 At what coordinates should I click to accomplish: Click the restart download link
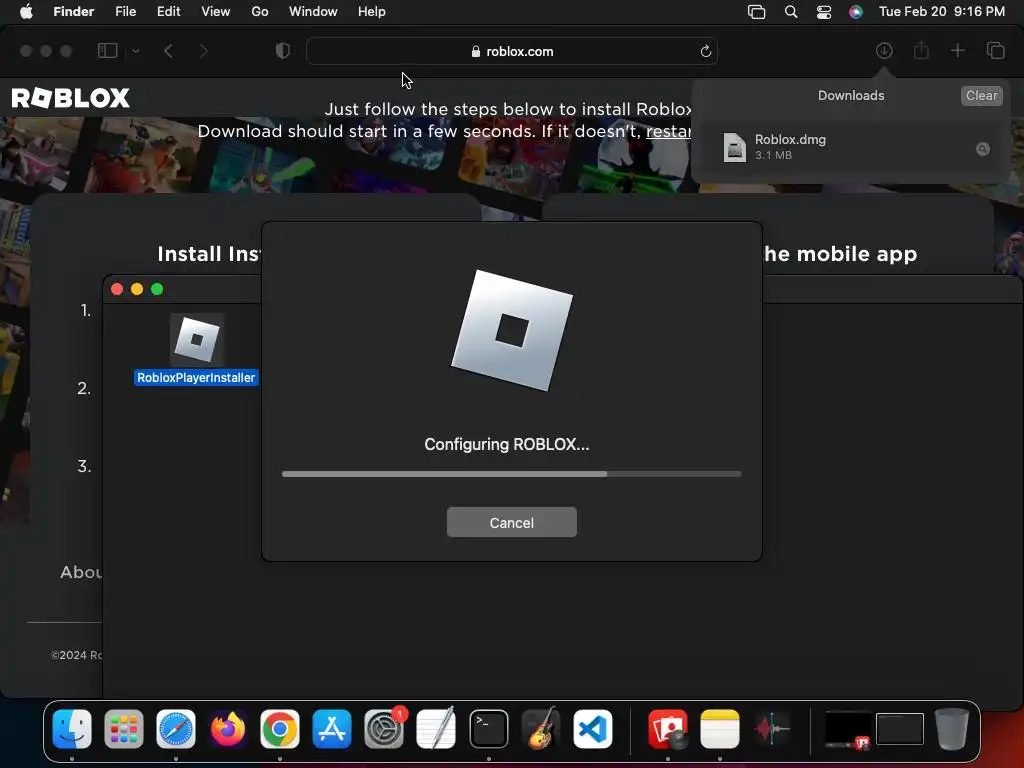point(668,131)
